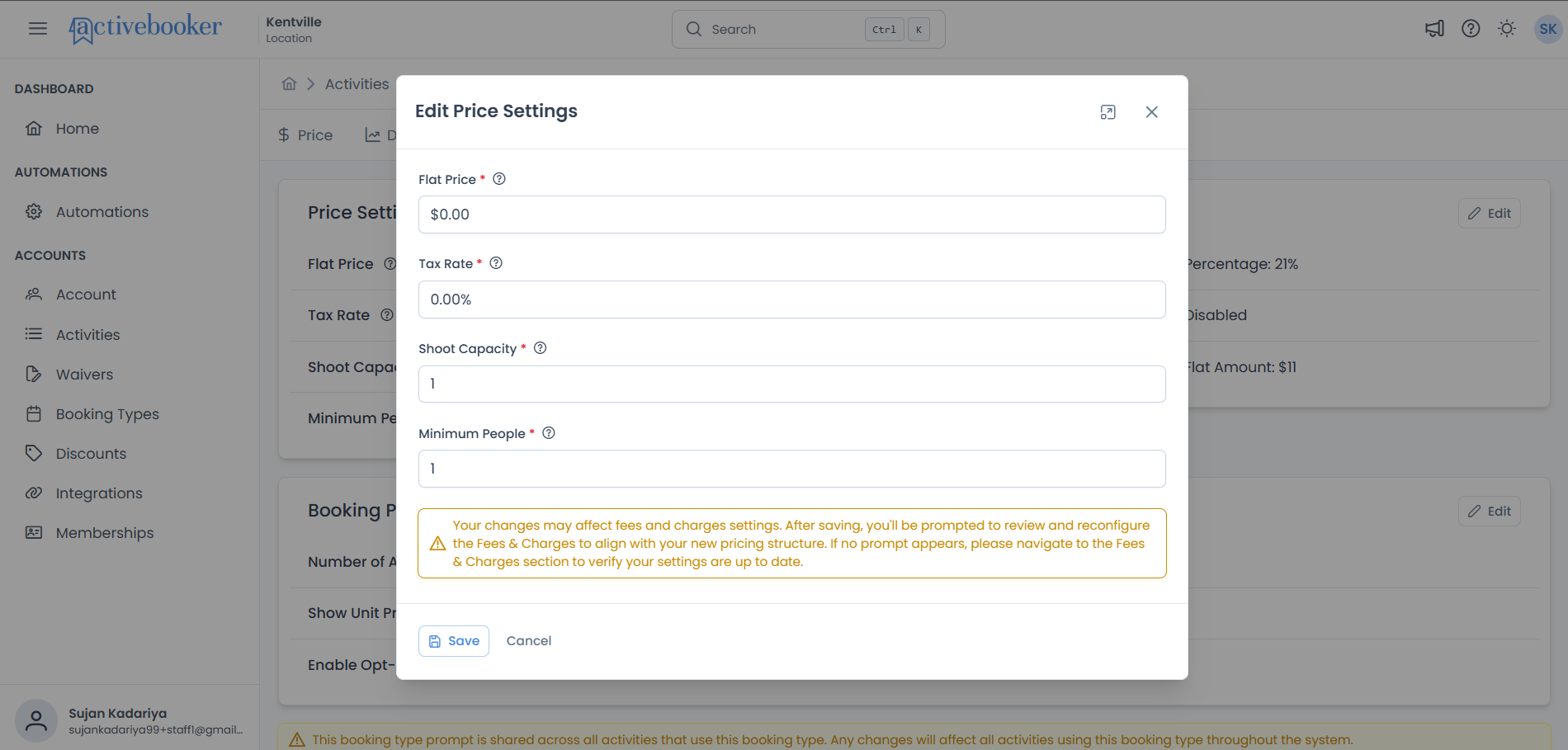The height and width of the screenshot is (750, 1568).
Task: Open the help question-mark icon in the header
Action: click(1471, 29)
